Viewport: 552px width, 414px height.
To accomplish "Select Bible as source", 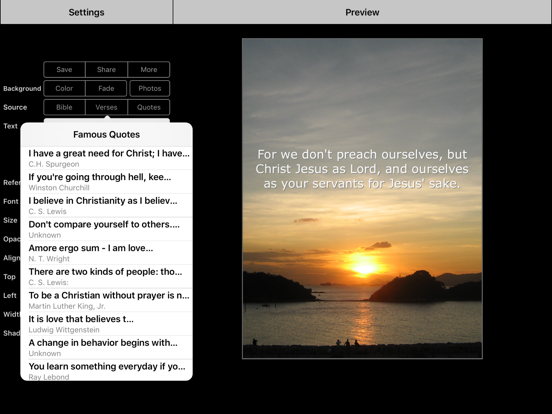I will point(64,107).
